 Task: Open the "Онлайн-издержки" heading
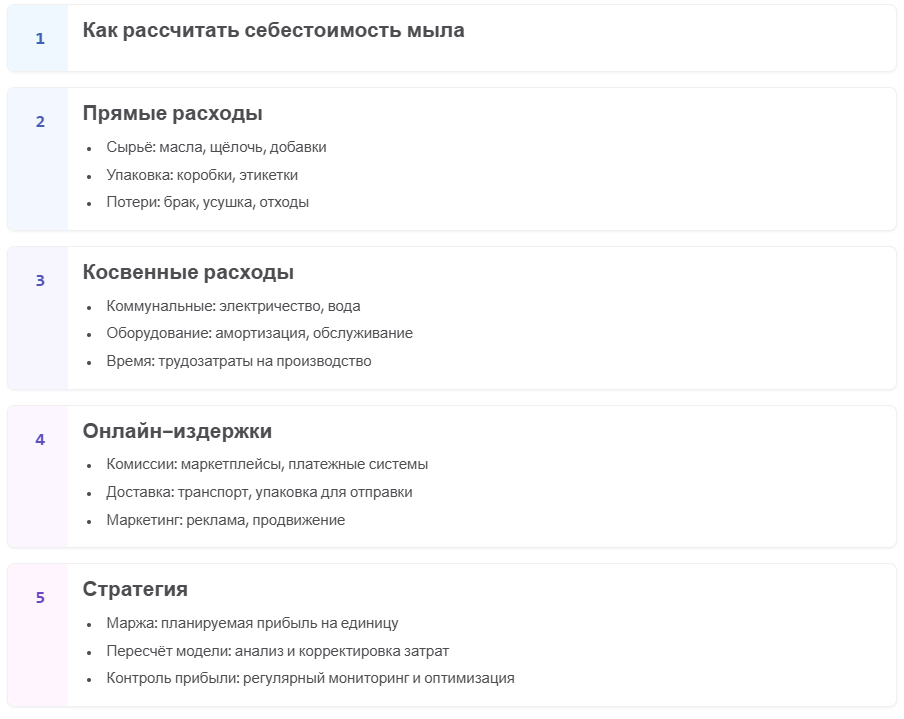point(177,432)
